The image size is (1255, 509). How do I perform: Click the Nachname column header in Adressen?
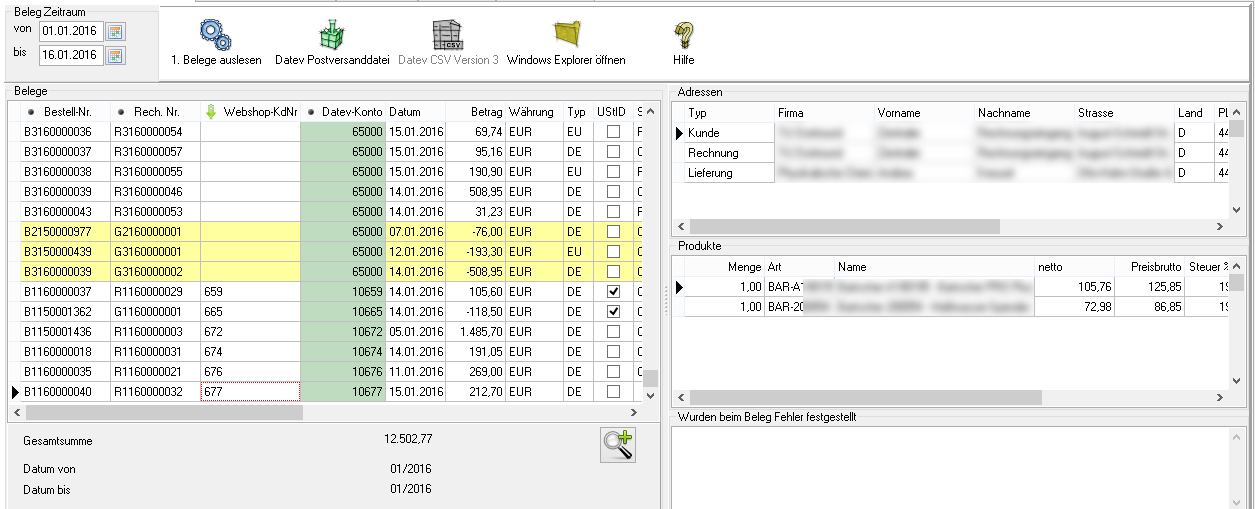coord(1004,113)
